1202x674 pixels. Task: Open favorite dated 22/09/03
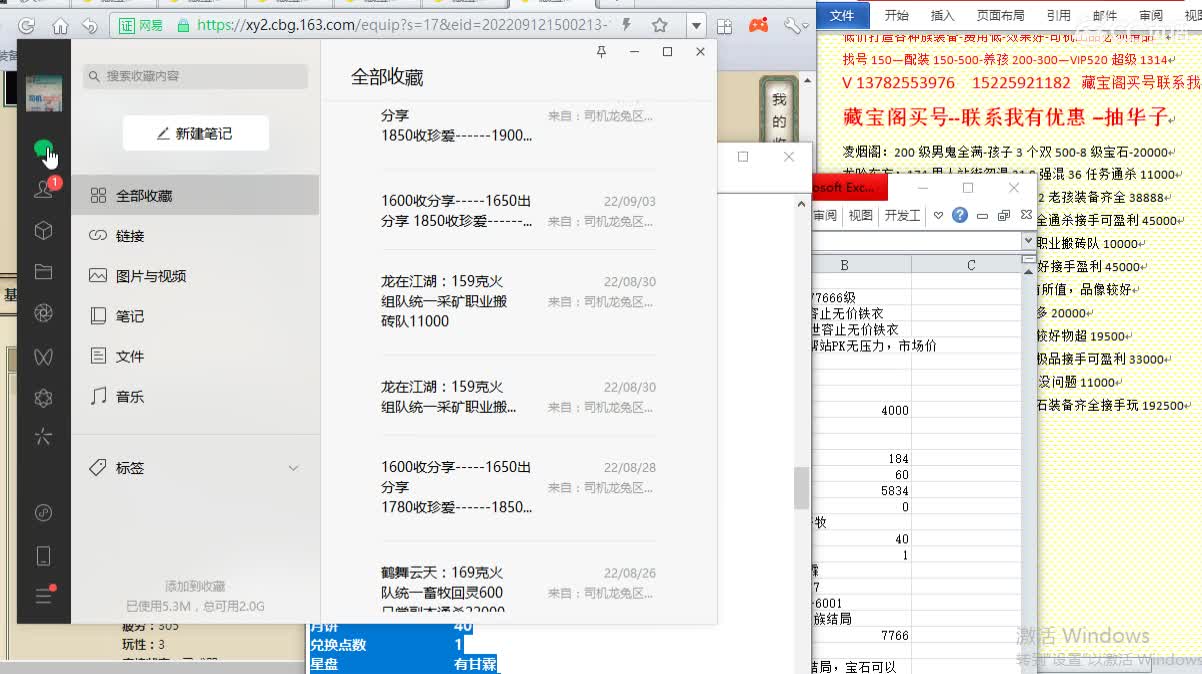point(518,211)
